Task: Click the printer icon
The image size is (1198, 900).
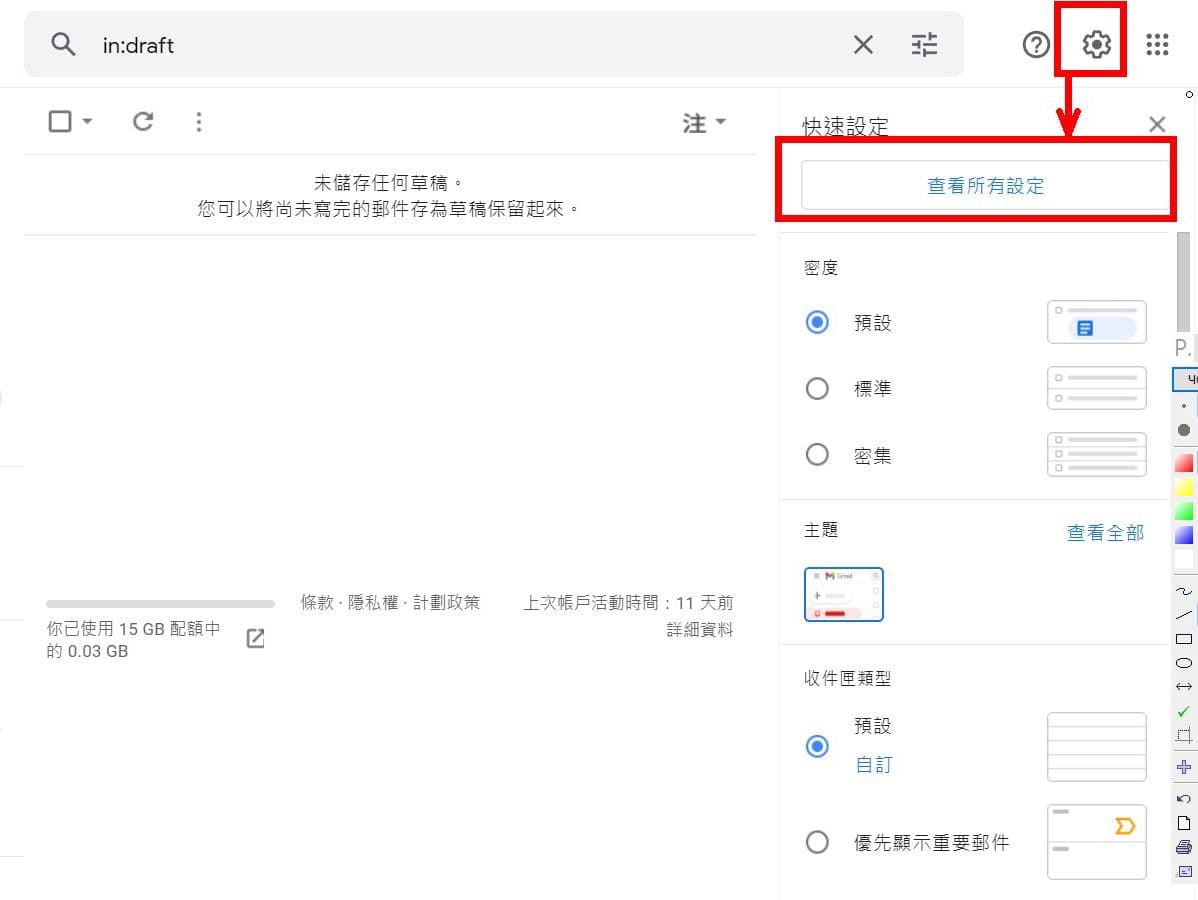Action: coord(1183,847)
